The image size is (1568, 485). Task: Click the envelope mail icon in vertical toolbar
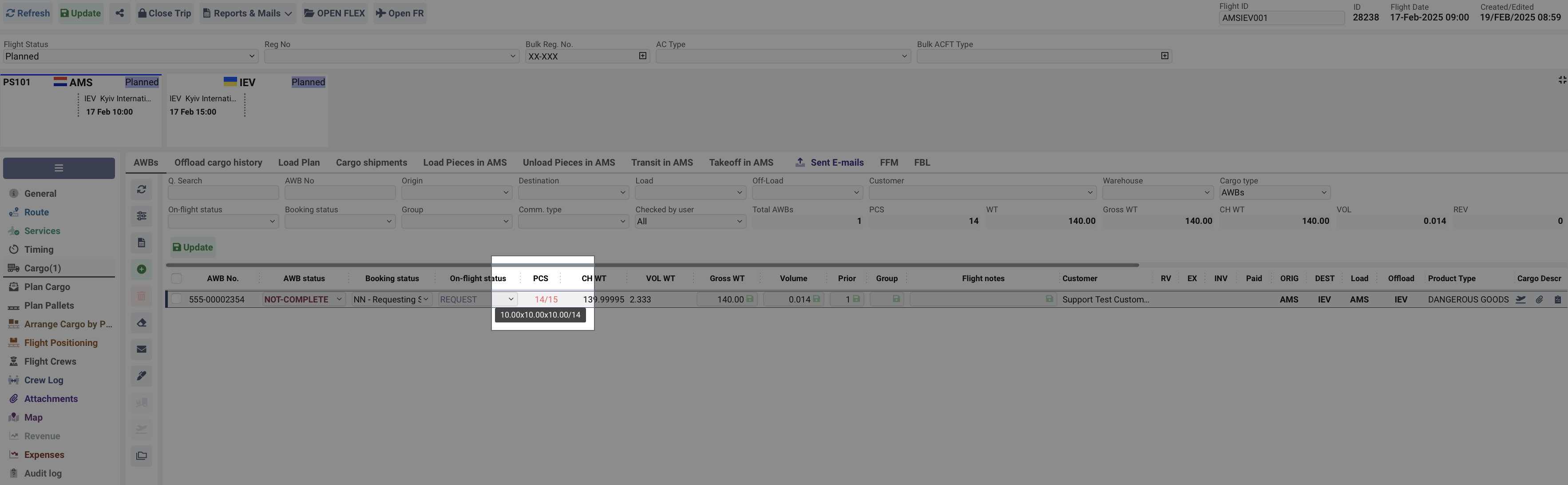click(x=141, y=350)
